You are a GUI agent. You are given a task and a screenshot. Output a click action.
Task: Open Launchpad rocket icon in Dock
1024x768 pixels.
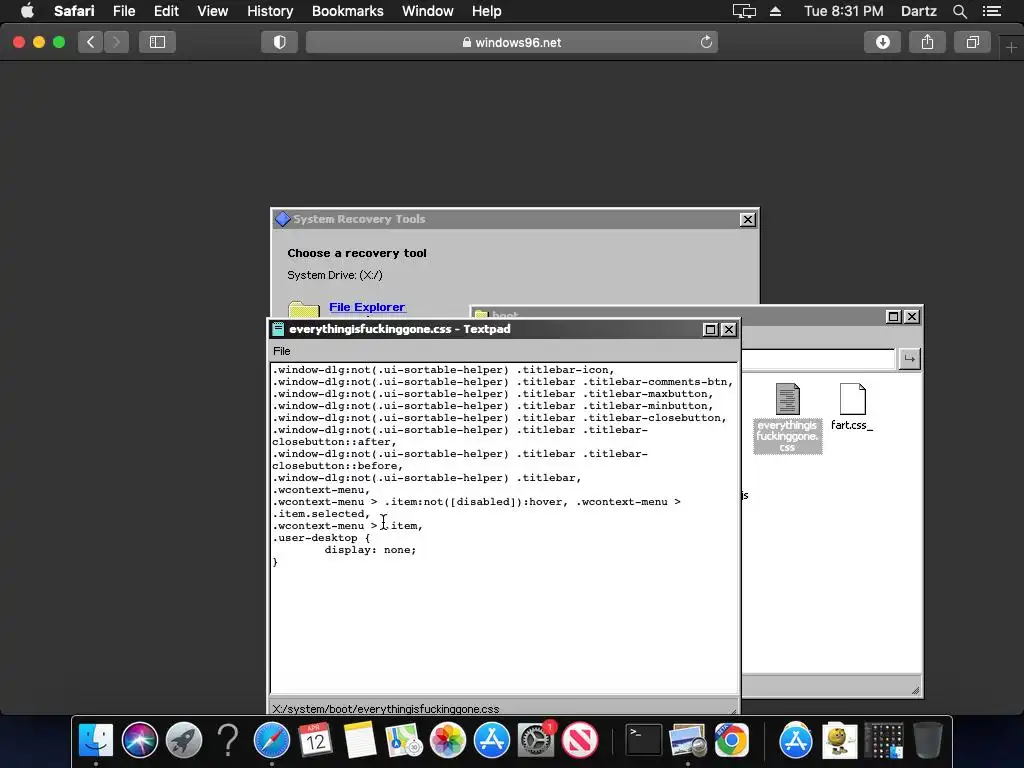point(184,740)
